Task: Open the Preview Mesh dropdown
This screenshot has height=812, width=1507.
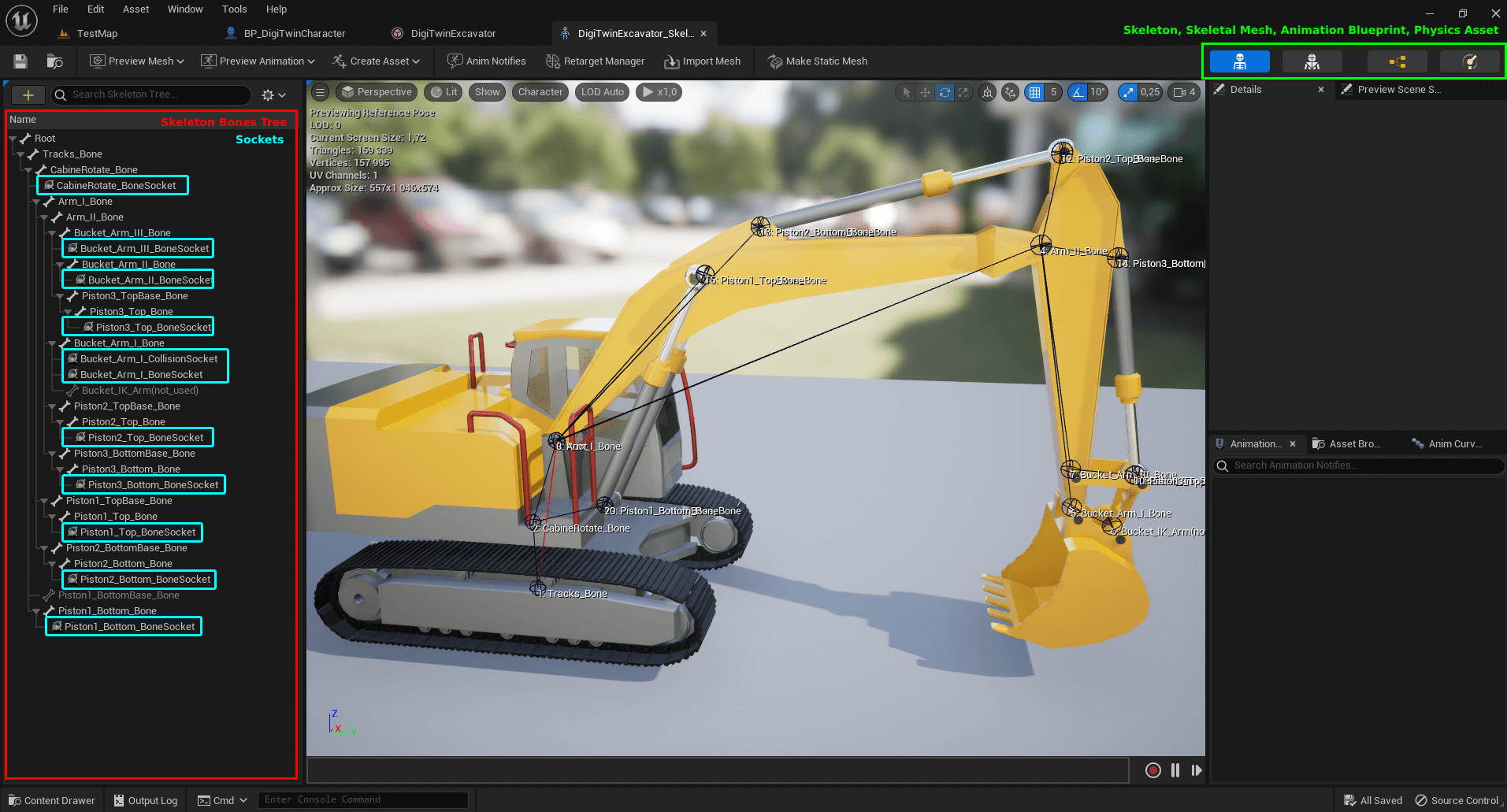Action: (x=137, y=61)
